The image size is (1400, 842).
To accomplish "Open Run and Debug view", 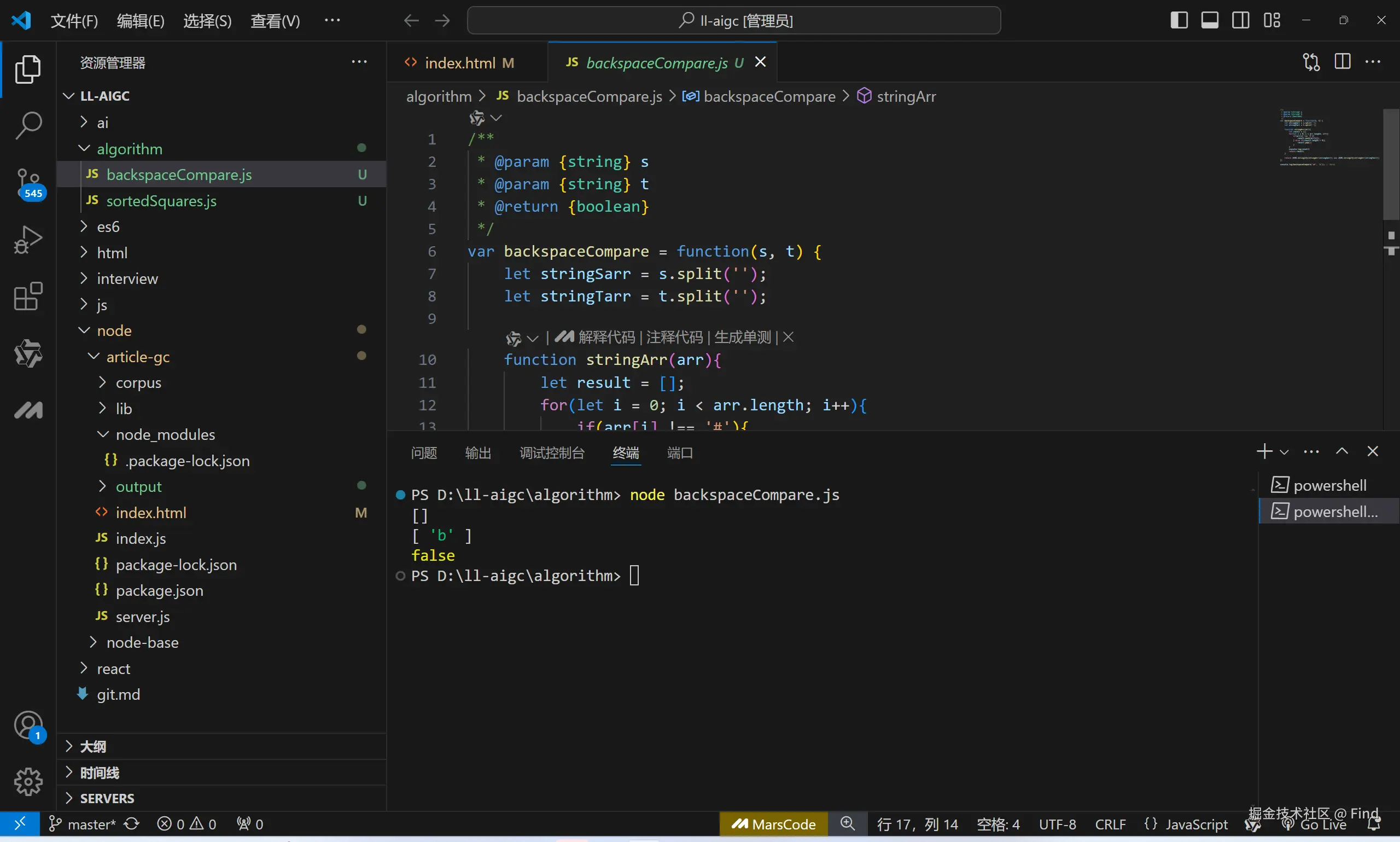I will click(28, 240).
